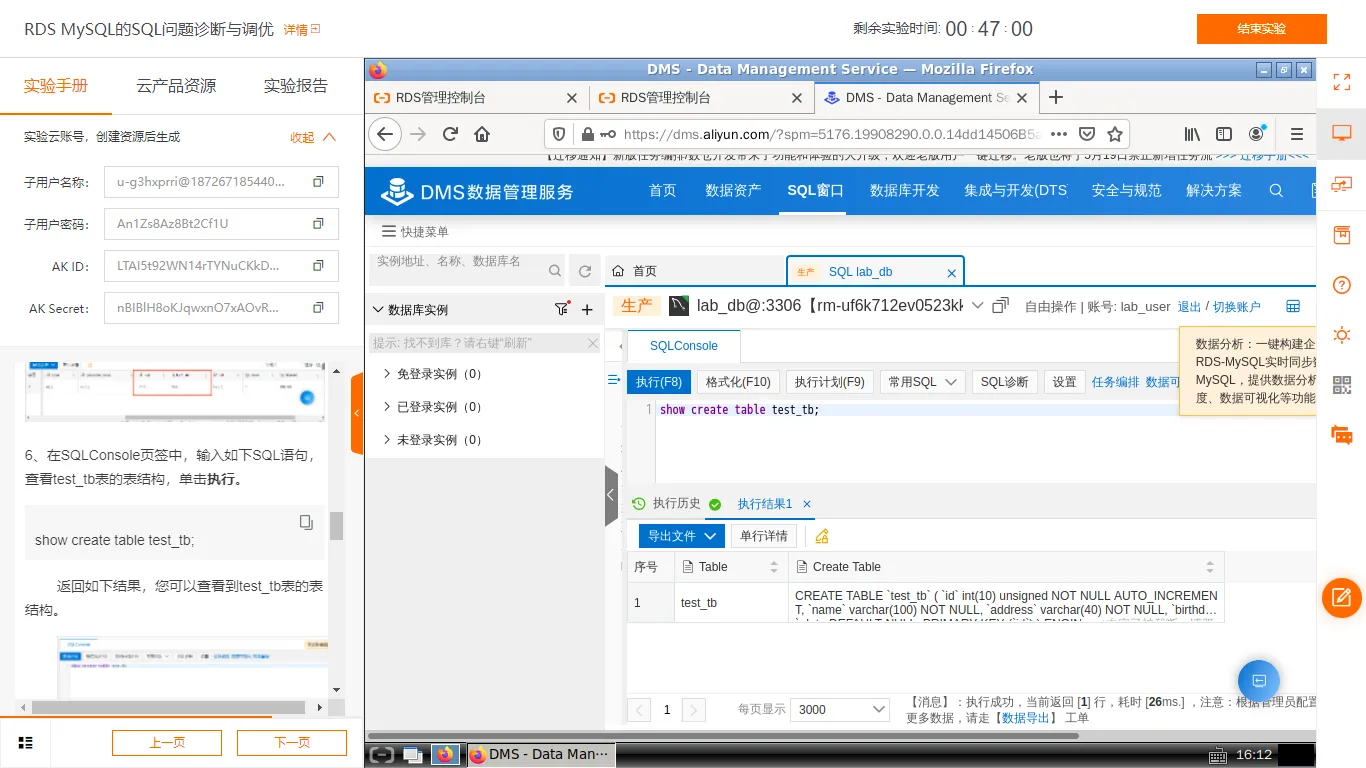
Task: Close the 执行结果1 tab
Action: [x=807, y=504]
